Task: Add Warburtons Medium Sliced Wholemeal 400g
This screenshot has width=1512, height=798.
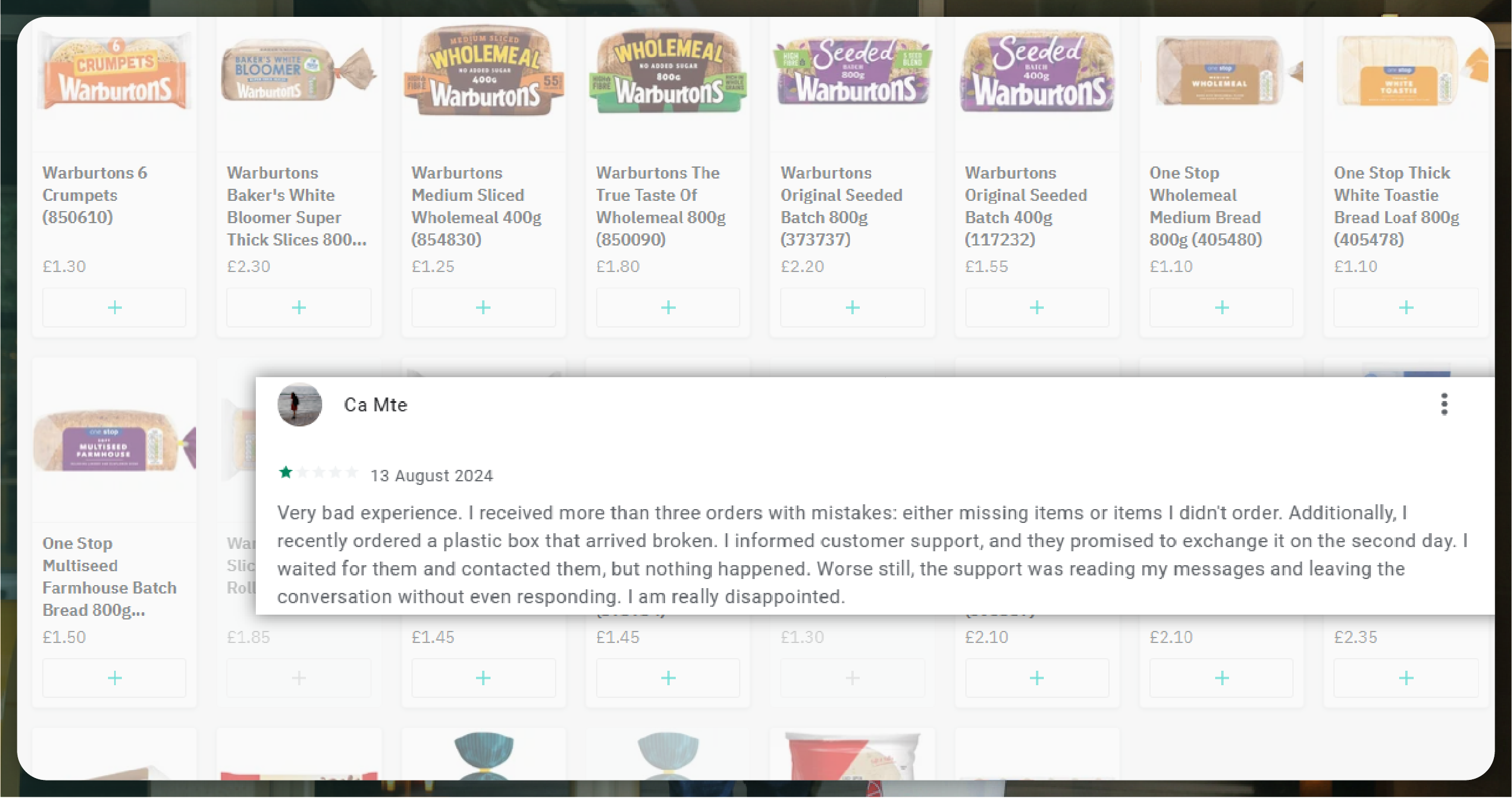Action: pos(483,308)
